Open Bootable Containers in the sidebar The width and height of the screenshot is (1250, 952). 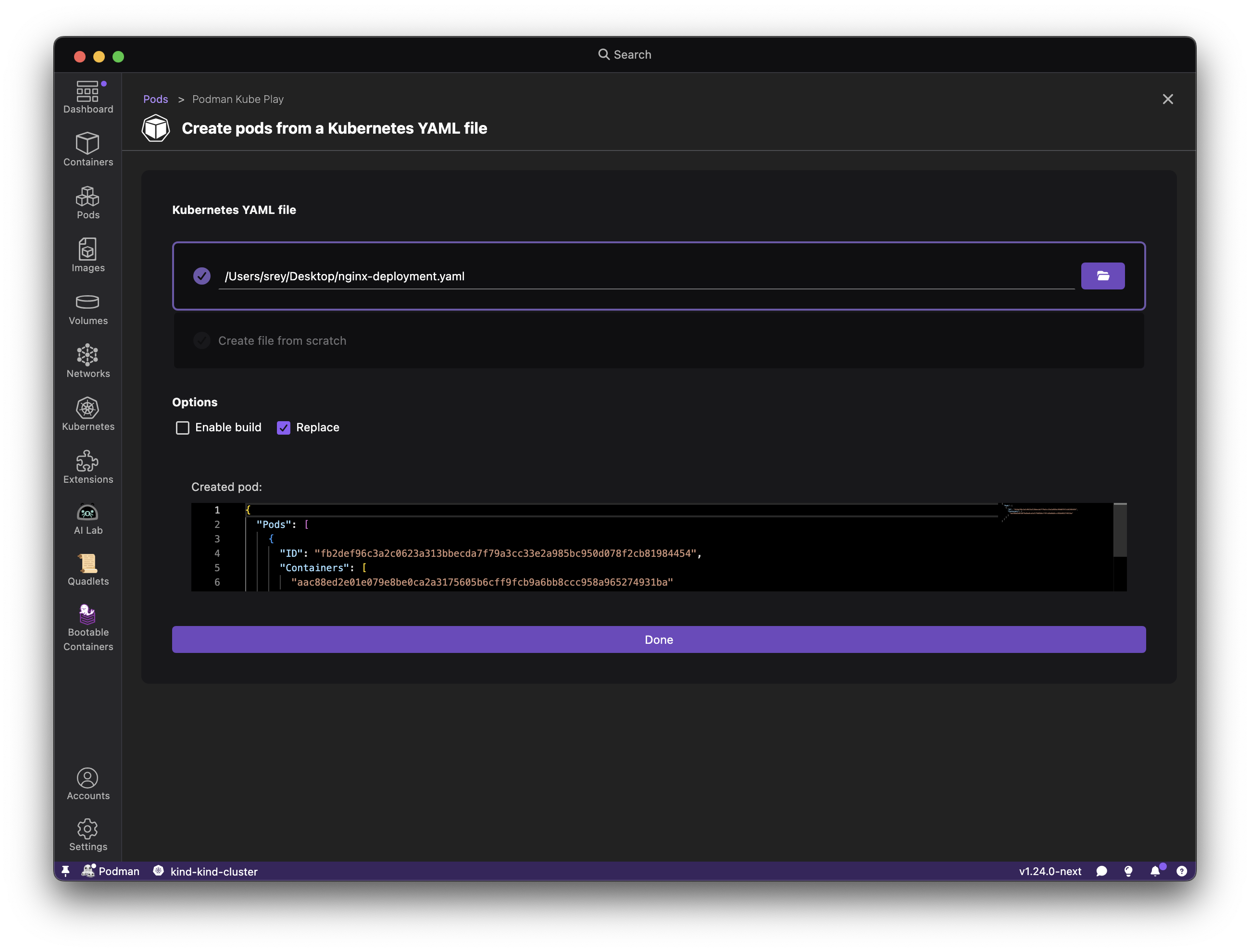pyautogui.click(x=88, y=628)
